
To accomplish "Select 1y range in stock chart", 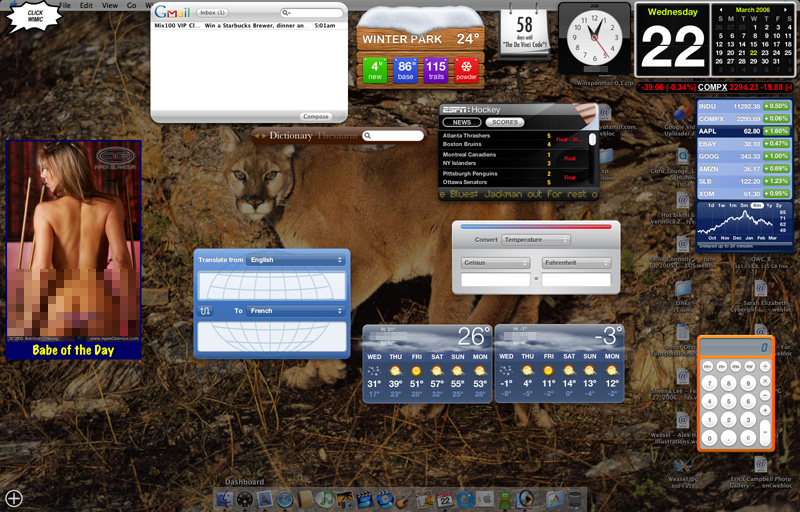I will pyautogui.click(x=769, y=206).
